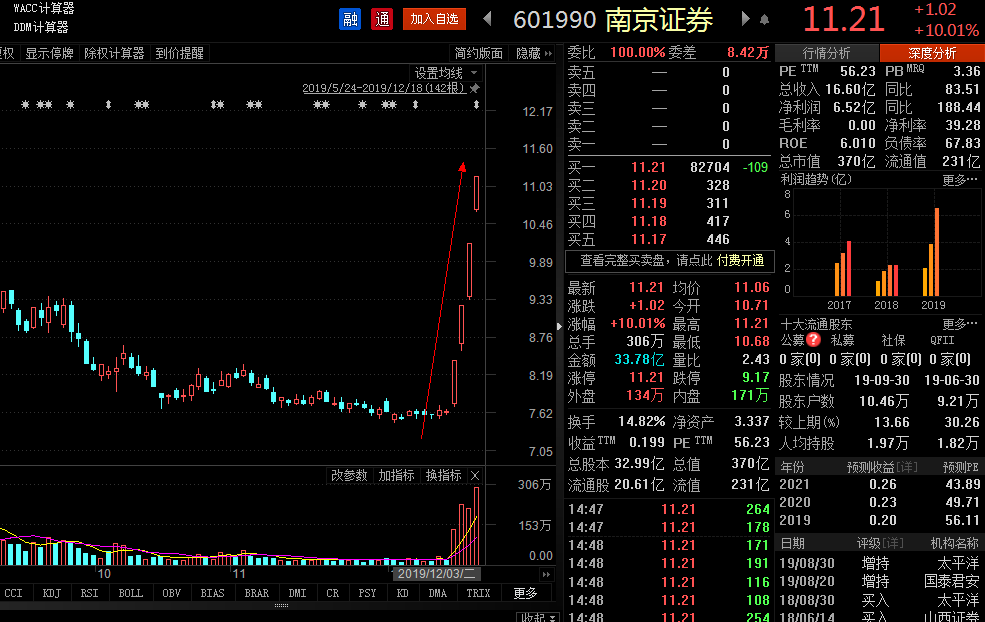Select the TRIX indicator tab
Viewport: 985px width, 622px height.
479,593
